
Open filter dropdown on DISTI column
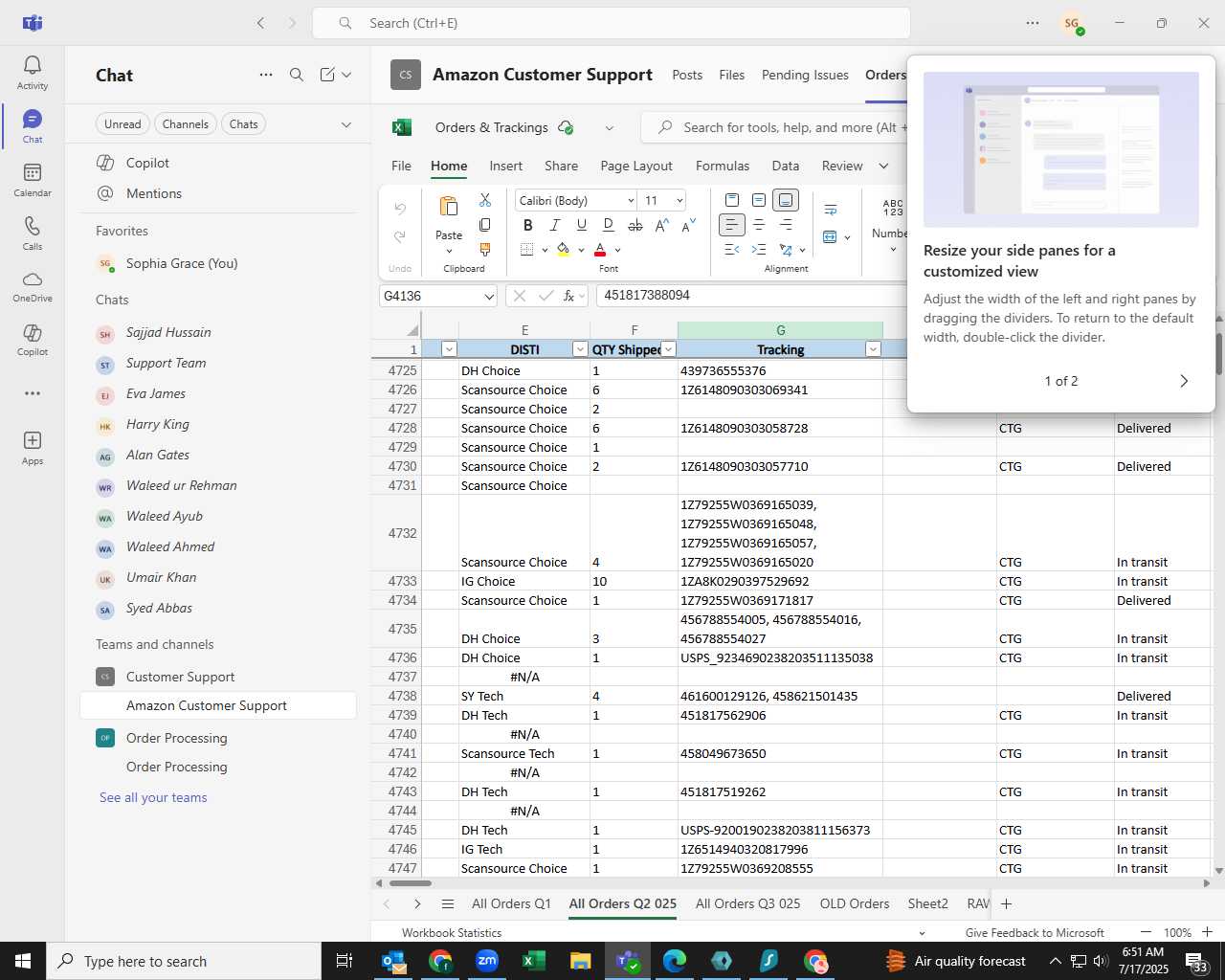click(x=579, y=349)
